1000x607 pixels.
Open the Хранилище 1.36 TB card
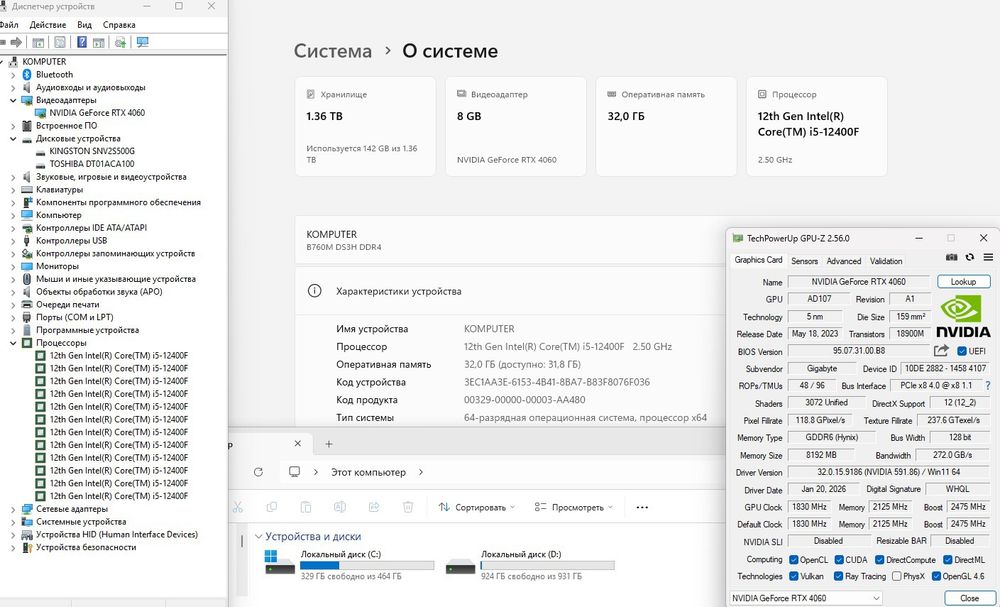coord(365,126)
